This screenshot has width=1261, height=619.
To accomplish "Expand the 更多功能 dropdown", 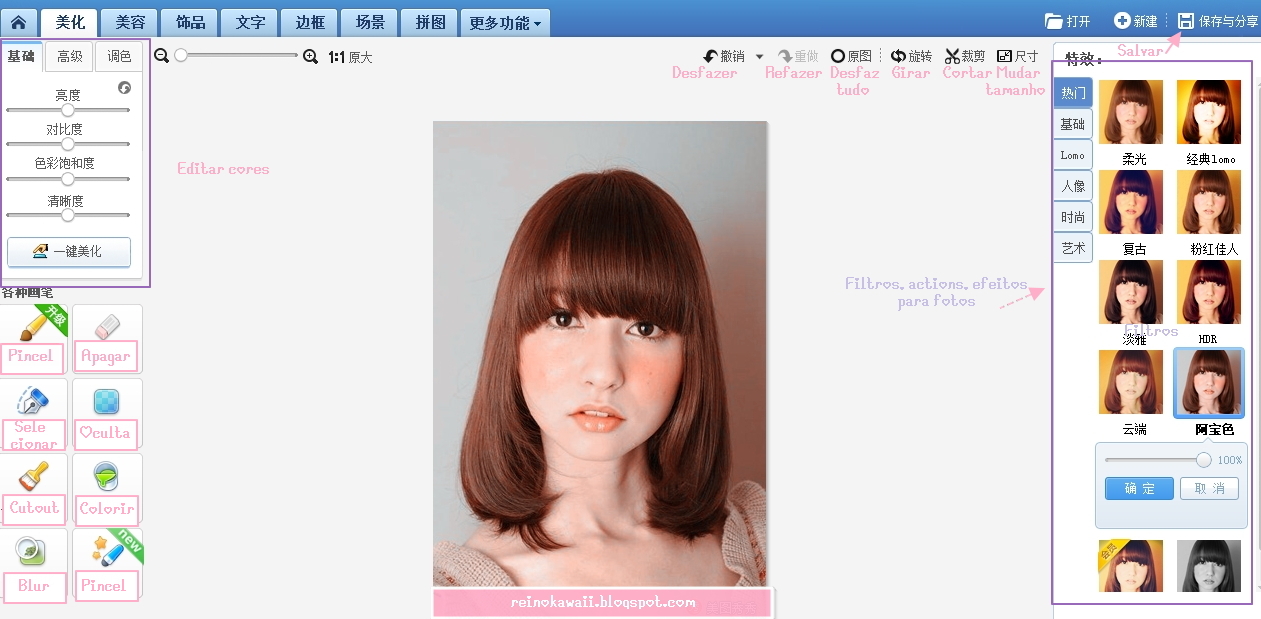I will pos(505,22).
